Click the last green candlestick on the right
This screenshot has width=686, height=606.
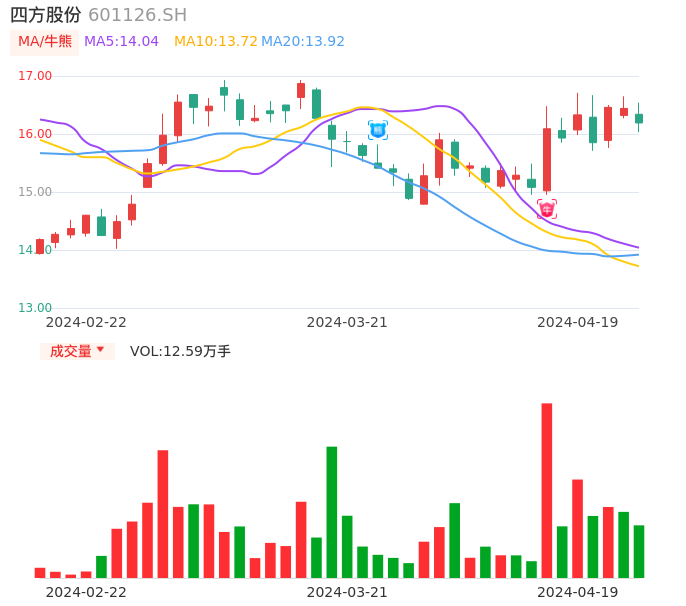click(639, 118)
